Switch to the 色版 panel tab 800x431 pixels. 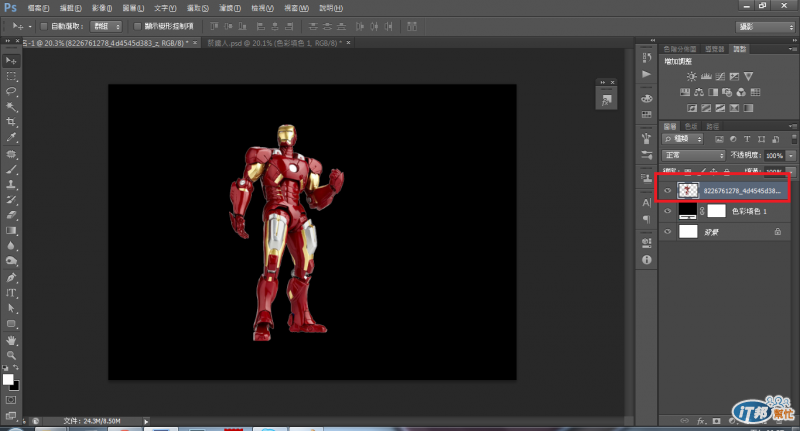tap(692, 126)
